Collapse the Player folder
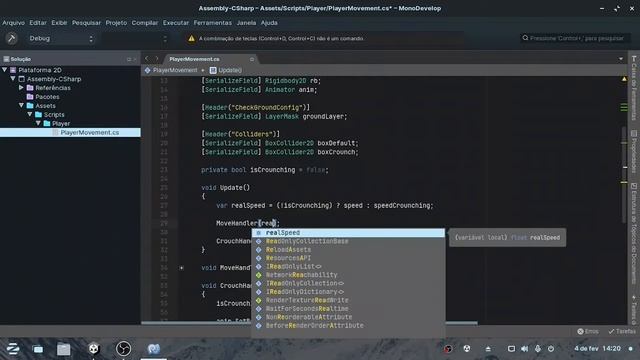The height and width of the screenshot is (360, 640). coord(38,123)
